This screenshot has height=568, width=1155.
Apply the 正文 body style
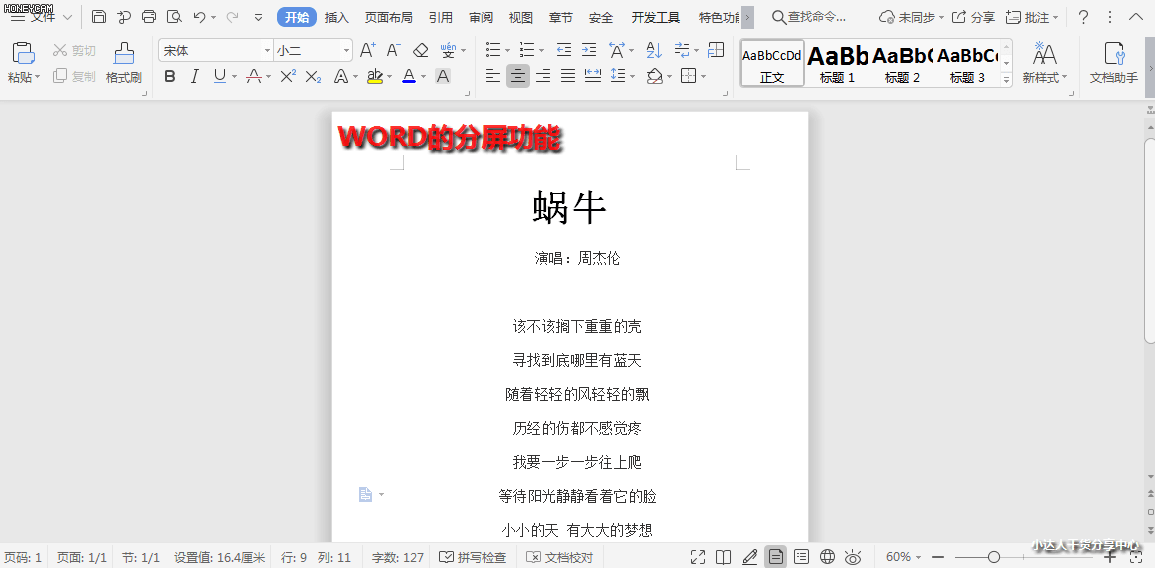tap(772, 63)
